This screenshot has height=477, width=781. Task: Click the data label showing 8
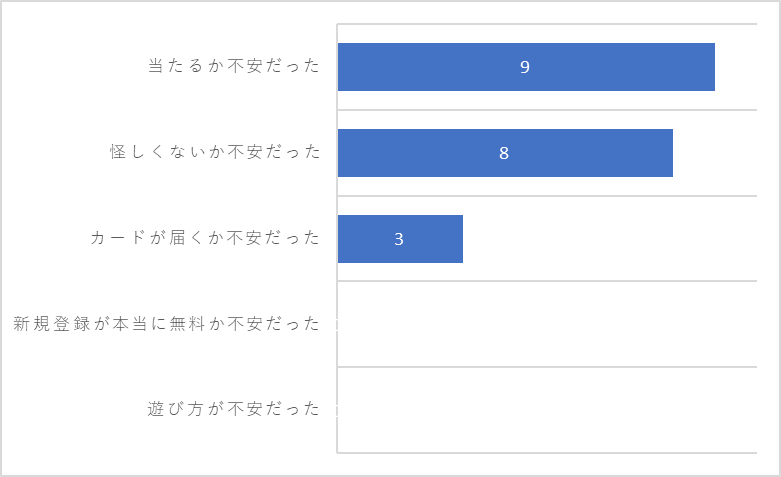[504, 153]
